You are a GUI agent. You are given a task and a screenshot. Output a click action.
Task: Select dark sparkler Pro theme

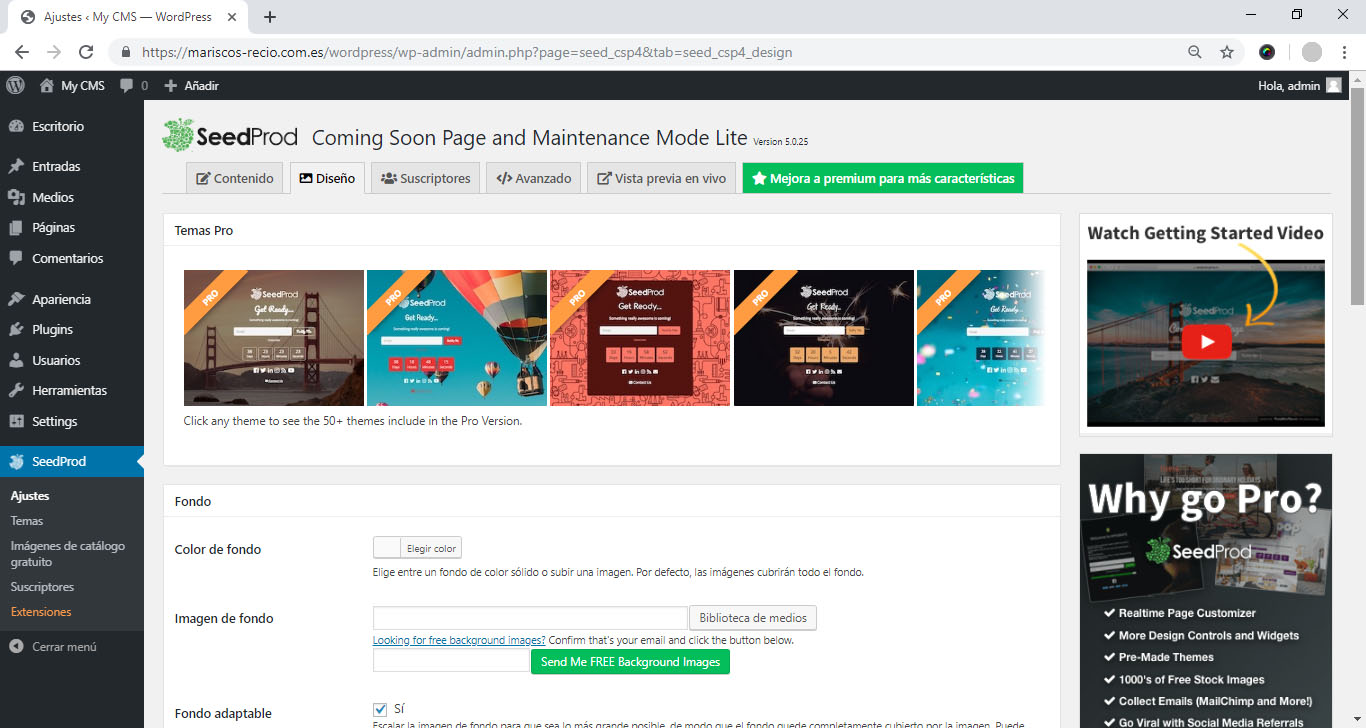coord(824,338)
